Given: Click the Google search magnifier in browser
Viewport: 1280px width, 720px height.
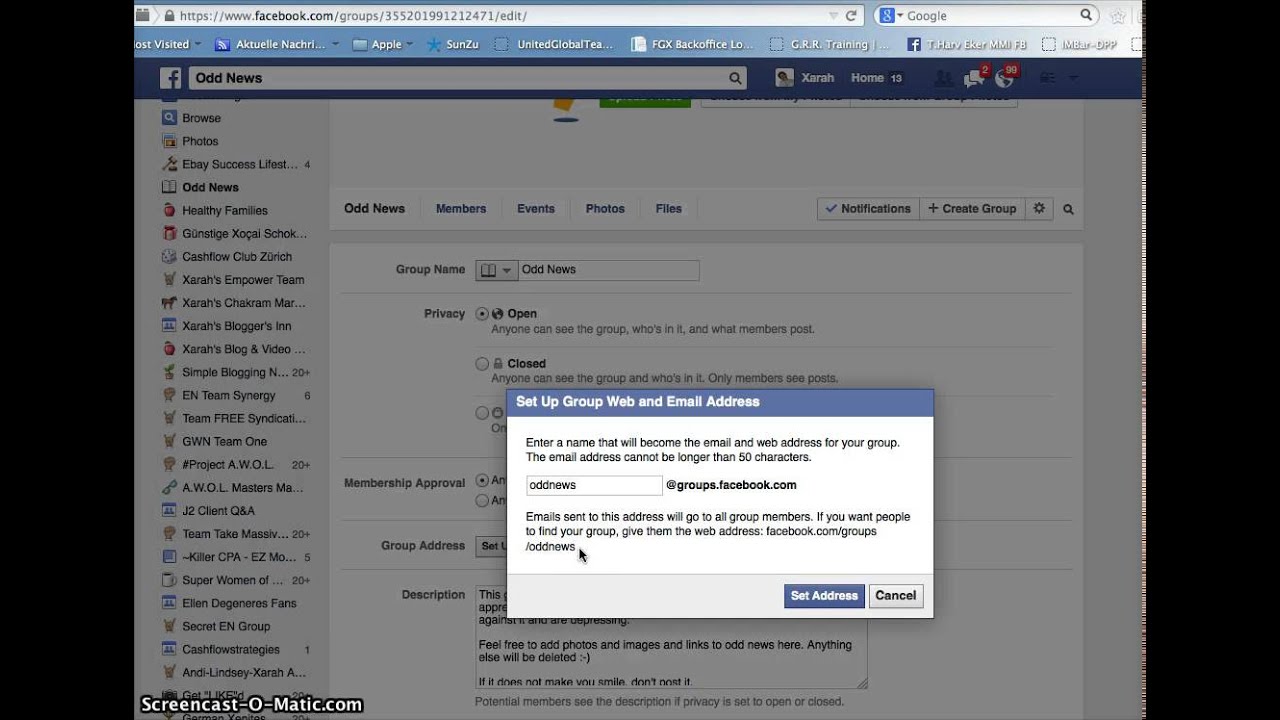Looking at the screenshot, I should [1086, 15].
